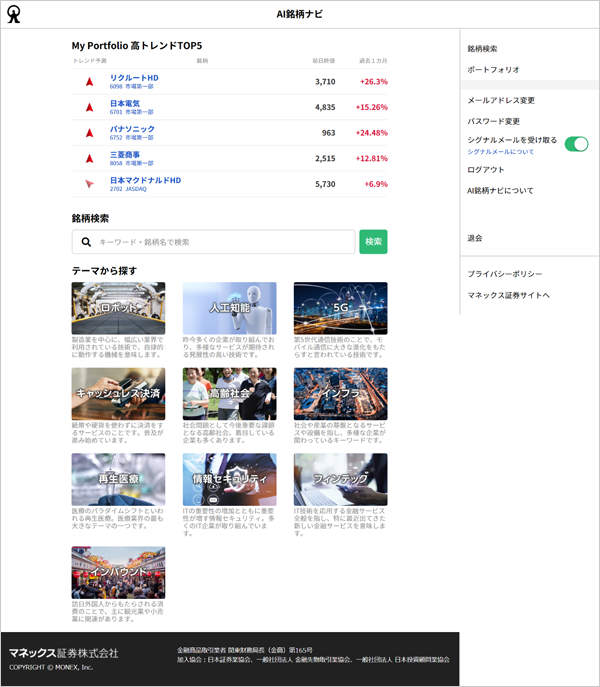Click the 前日終値 column header
This screenshot has width=600, height=687.
[x=323, y=60]
